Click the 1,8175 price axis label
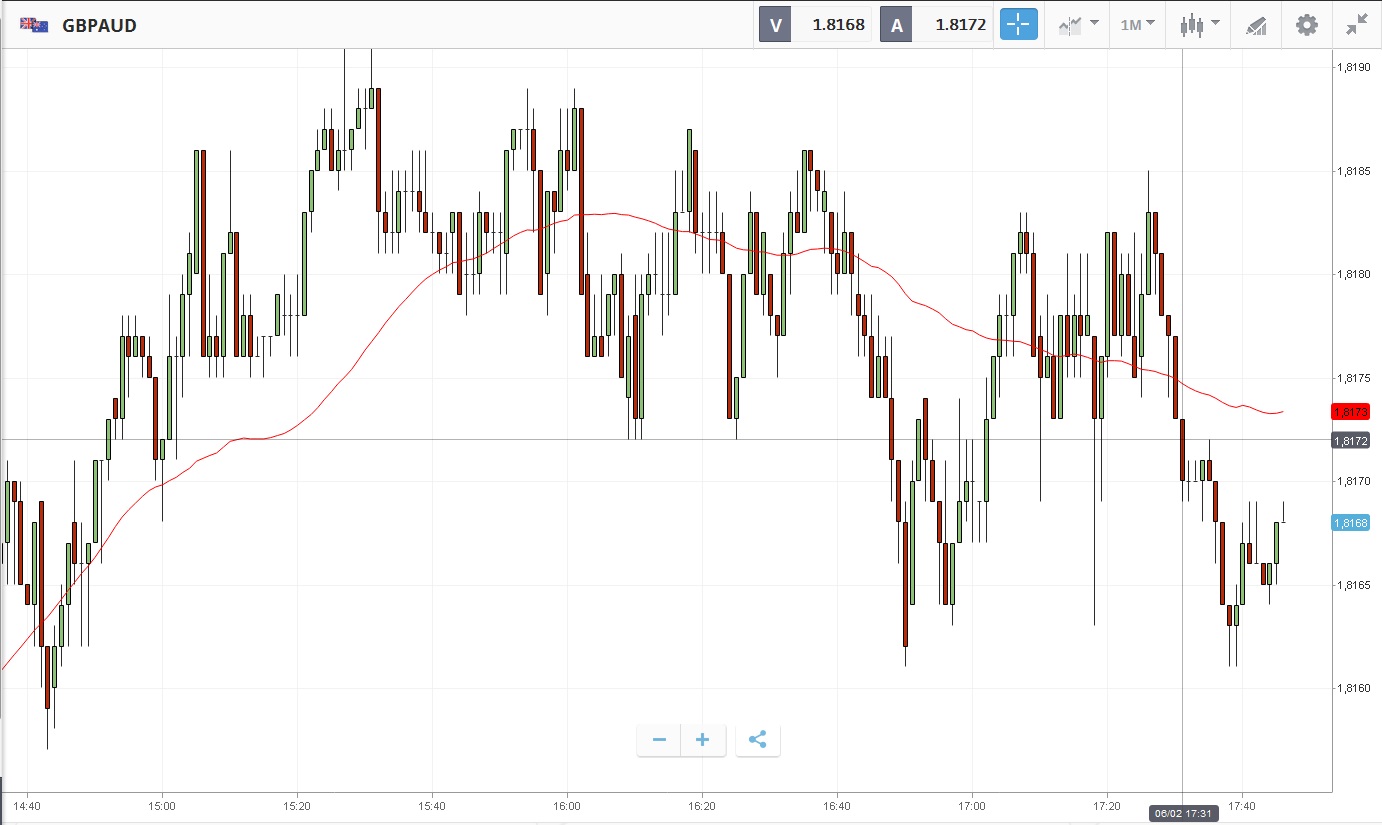The width and height of the screenshot is (1382, 825). click(1353, 378)
